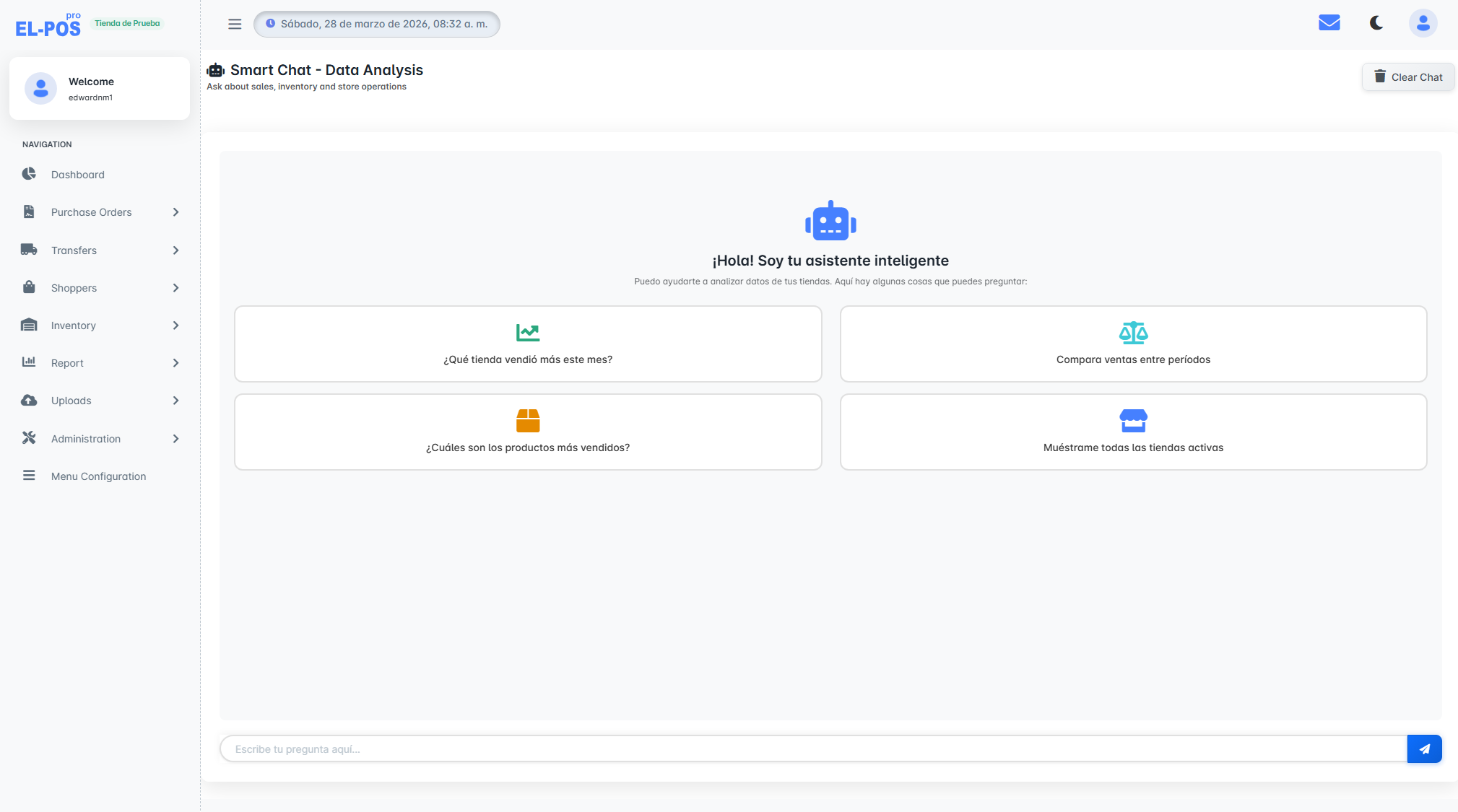Viewport: 1458px width, 812px height.
Task: Click the Report bar chart icon
Action: tap(29, 362)
